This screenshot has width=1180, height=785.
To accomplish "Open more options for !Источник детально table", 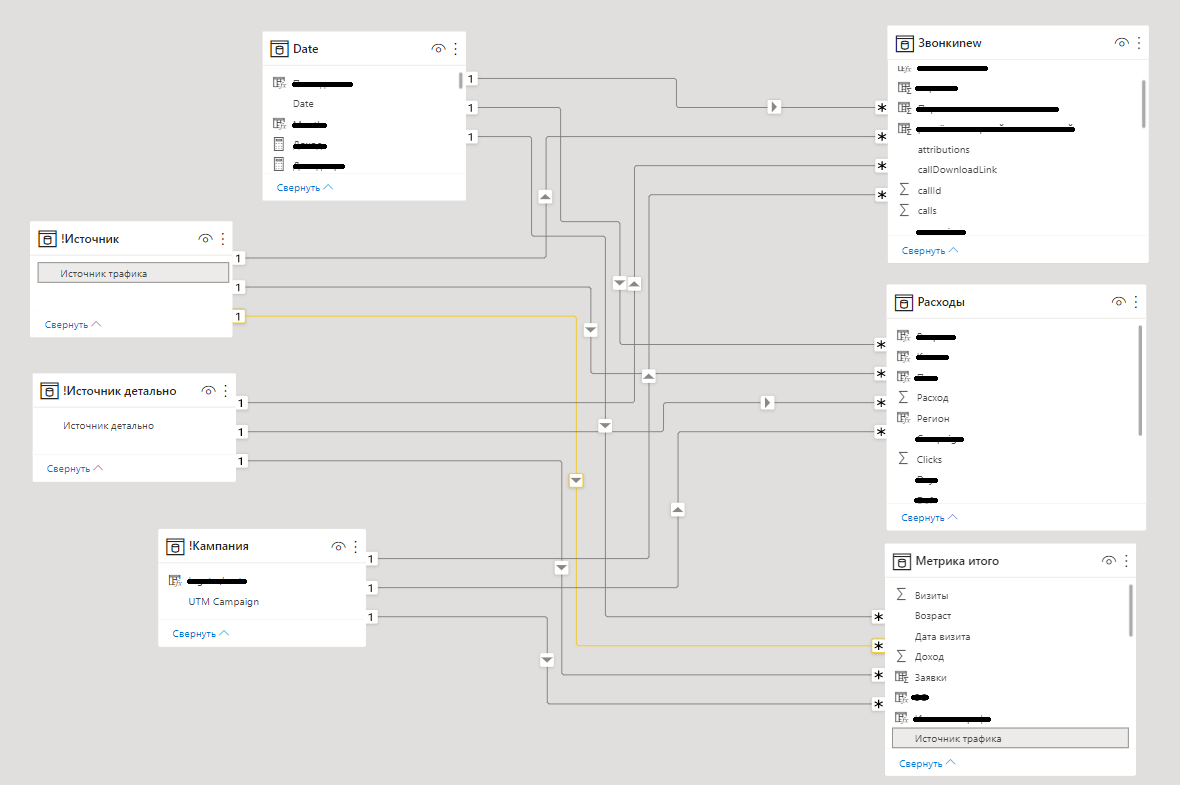I will click(x=226, y=391).
